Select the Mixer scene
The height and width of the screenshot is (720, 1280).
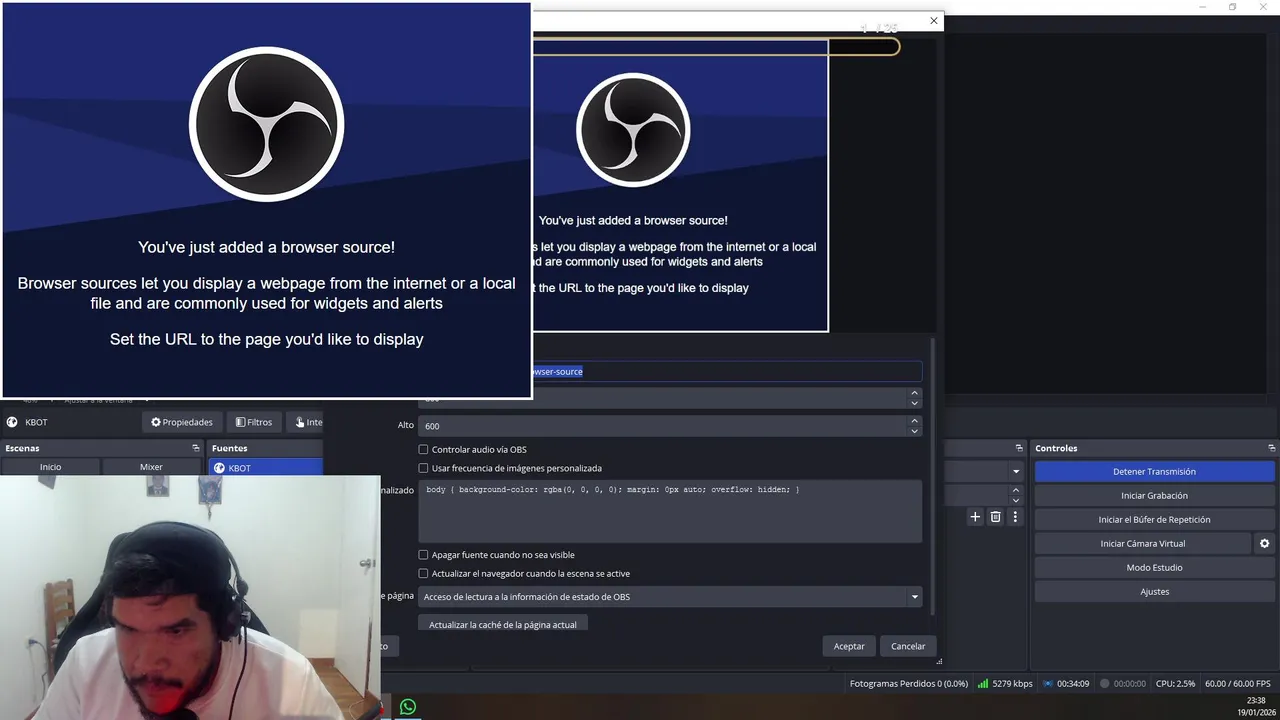tap(151, 467)
